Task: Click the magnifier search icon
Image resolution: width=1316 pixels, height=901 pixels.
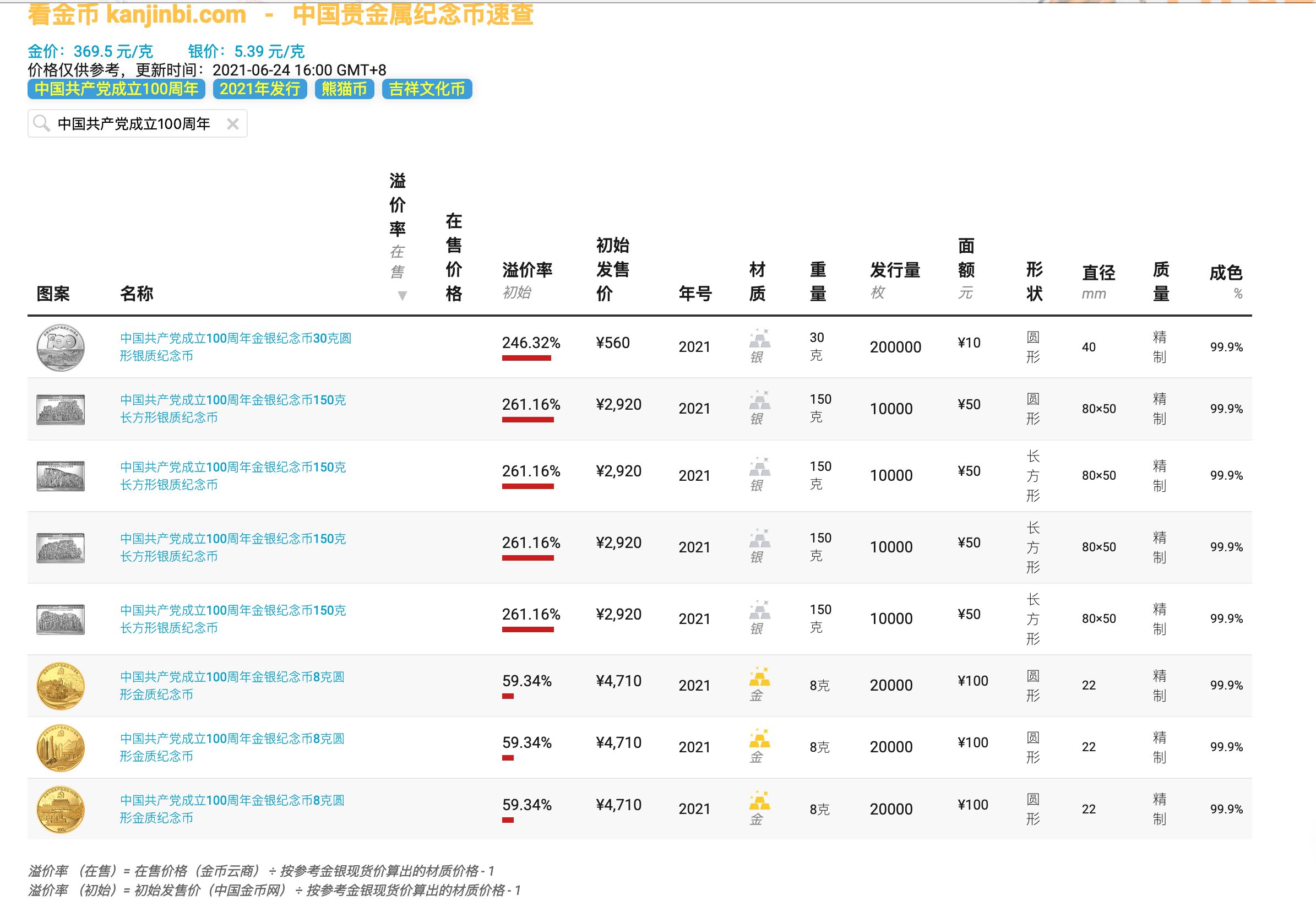Action: [x=41, y=123]
